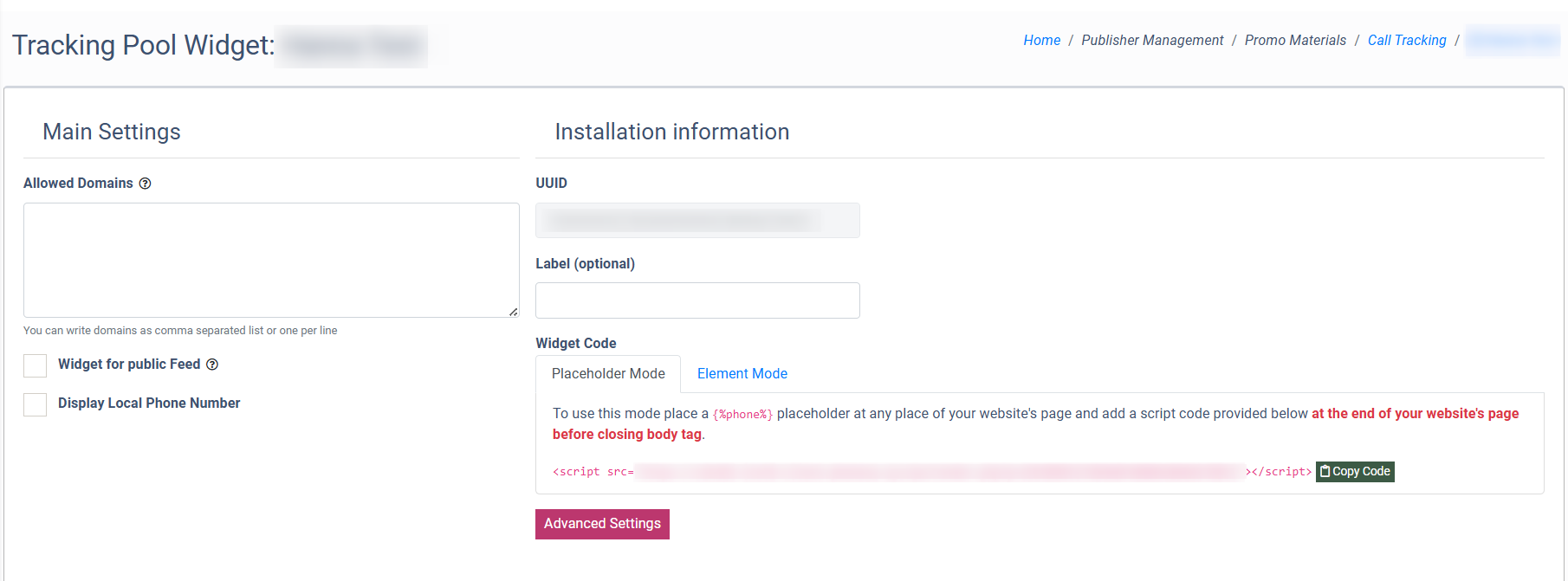Switch to Placeholder Mode tab
The width and height of the screenshot is (1568, 581).
point(608,374)
